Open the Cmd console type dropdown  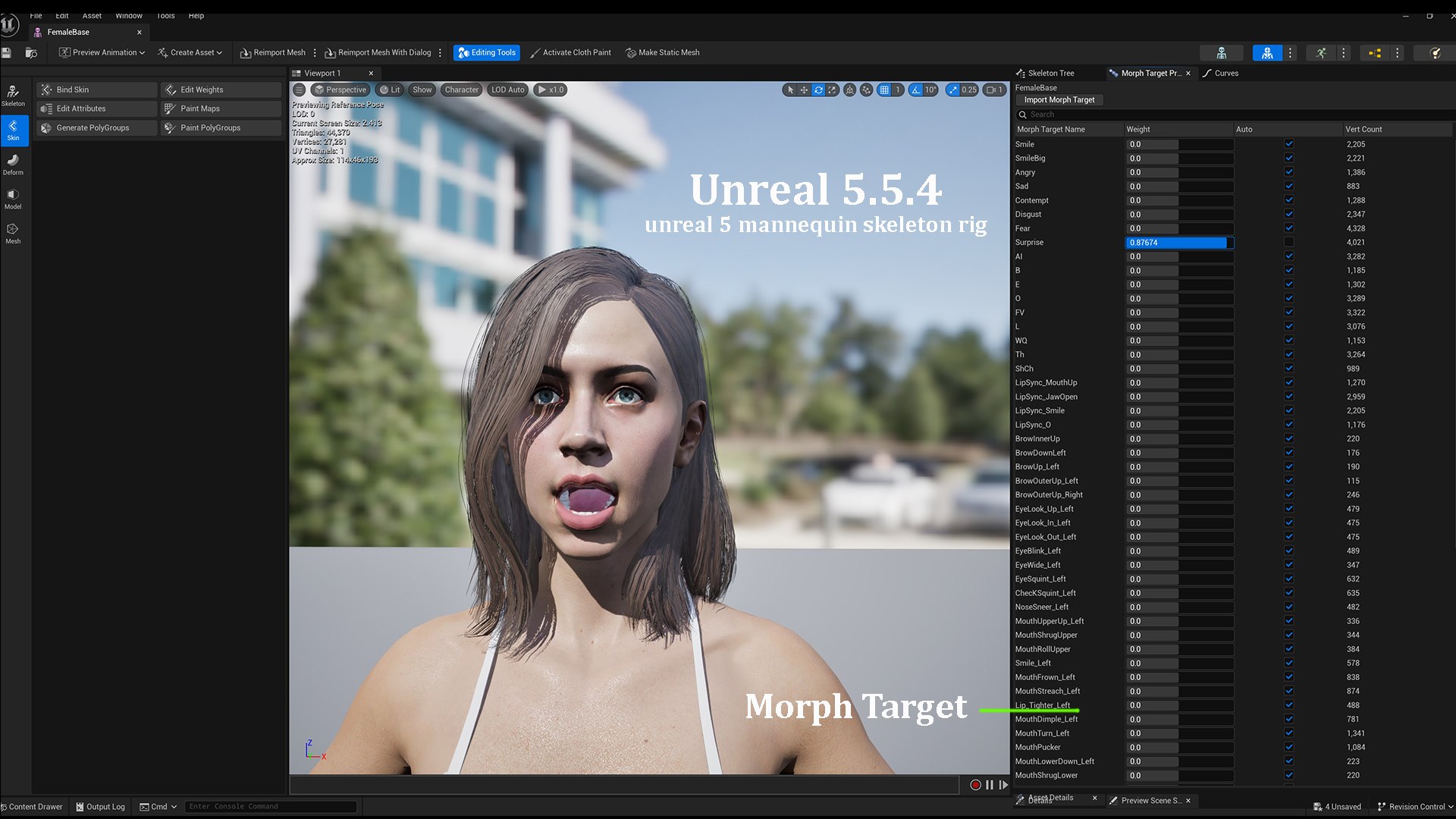158,806
